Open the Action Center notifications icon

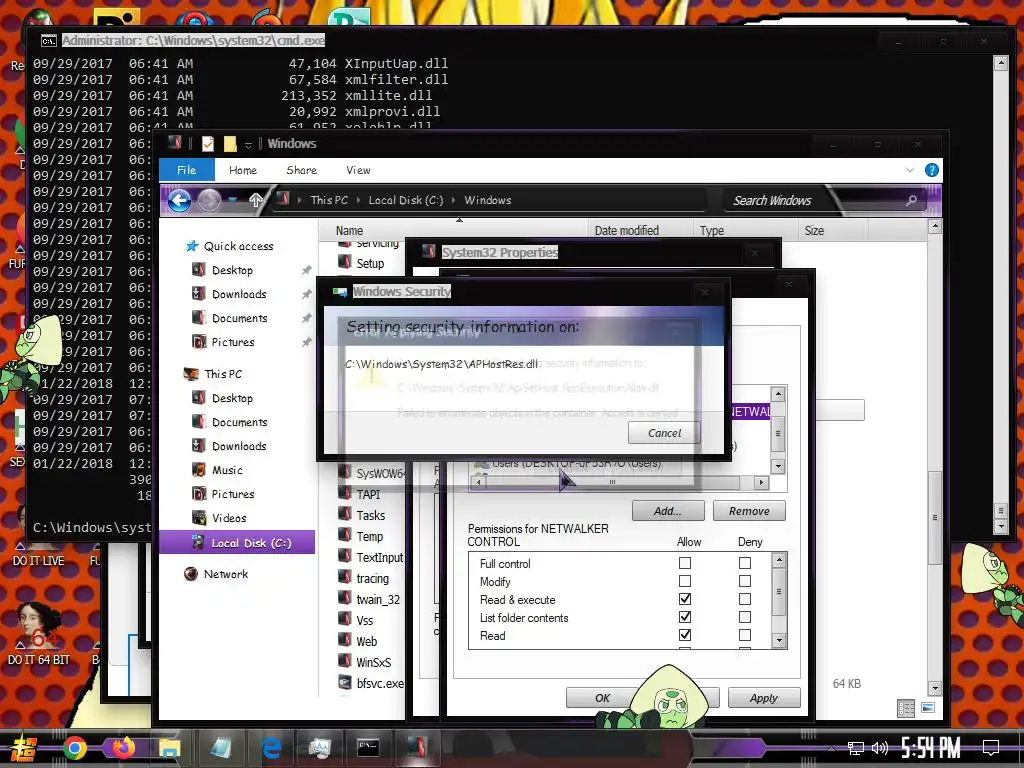tap(991, 747)
